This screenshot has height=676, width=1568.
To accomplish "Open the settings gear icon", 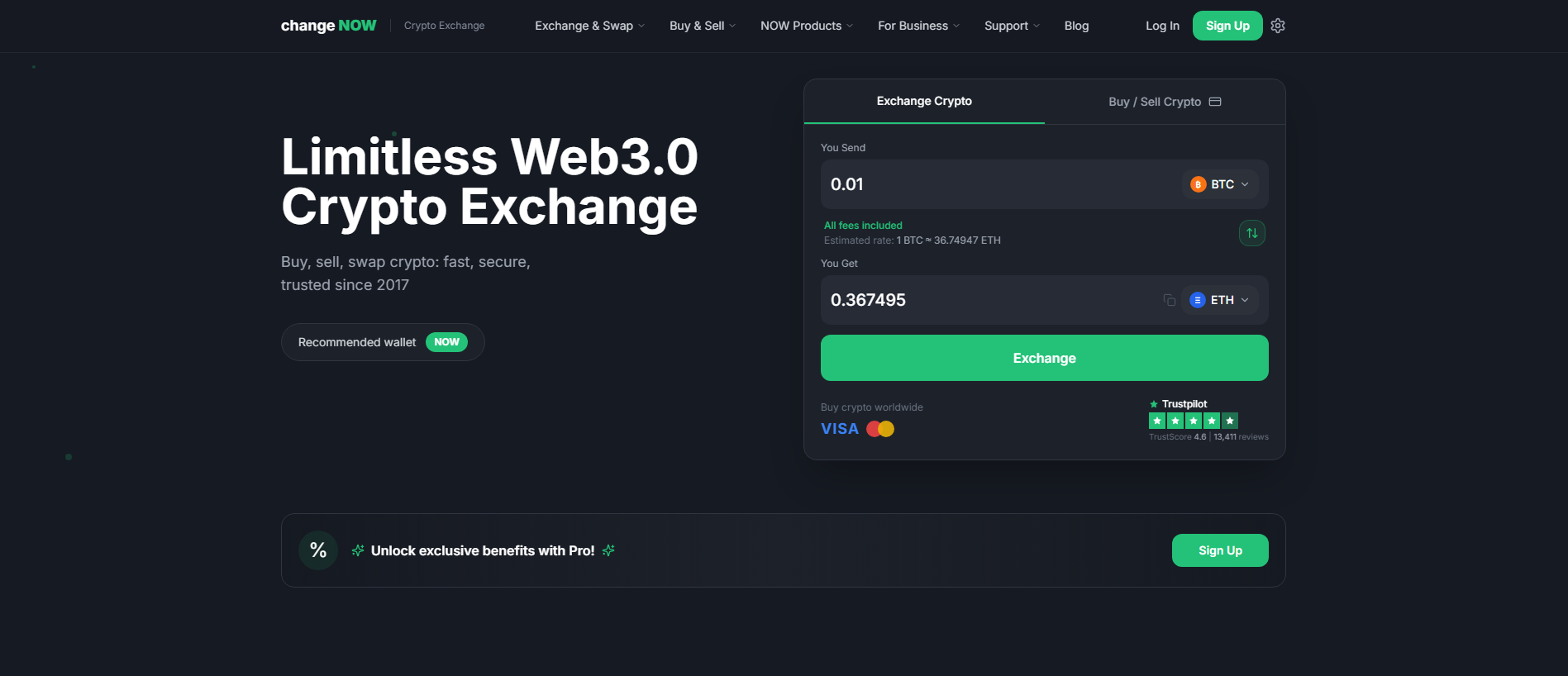I will [x=1278, y=26].
